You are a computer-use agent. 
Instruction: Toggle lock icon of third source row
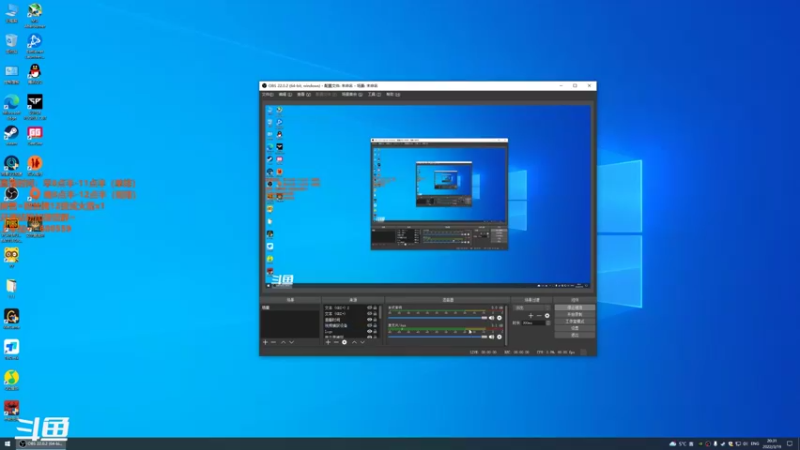click(375, 319)
